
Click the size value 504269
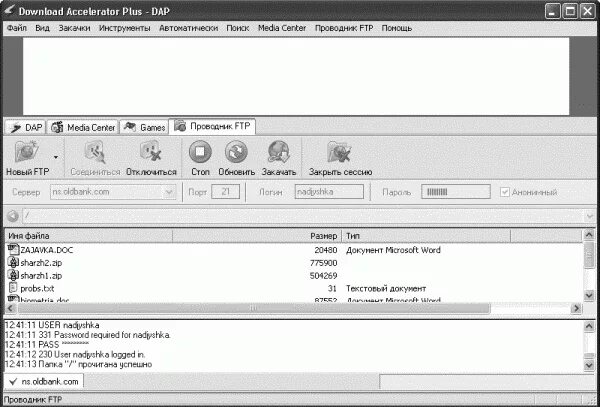[323, 275]
